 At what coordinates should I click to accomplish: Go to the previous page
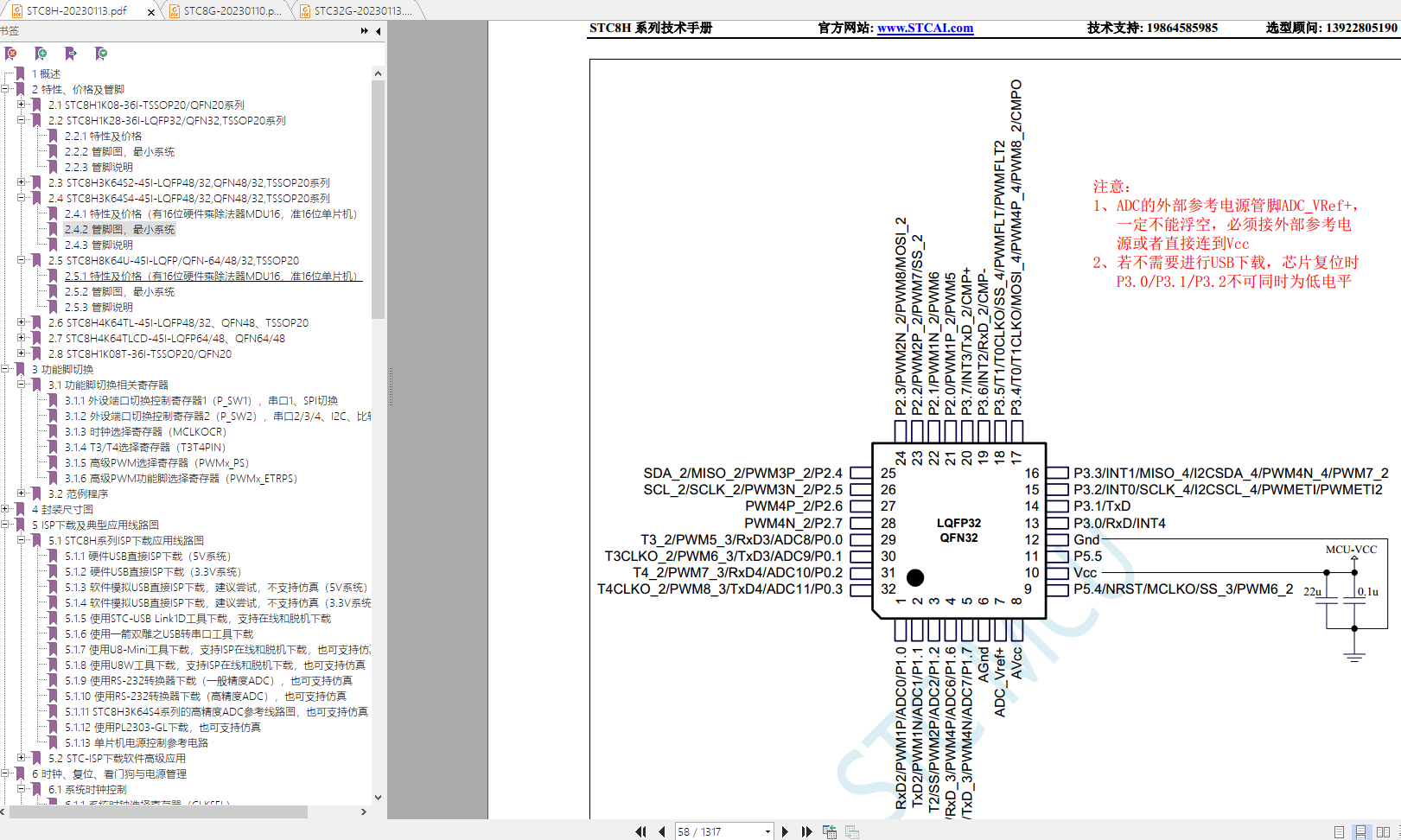click(661, 831)
